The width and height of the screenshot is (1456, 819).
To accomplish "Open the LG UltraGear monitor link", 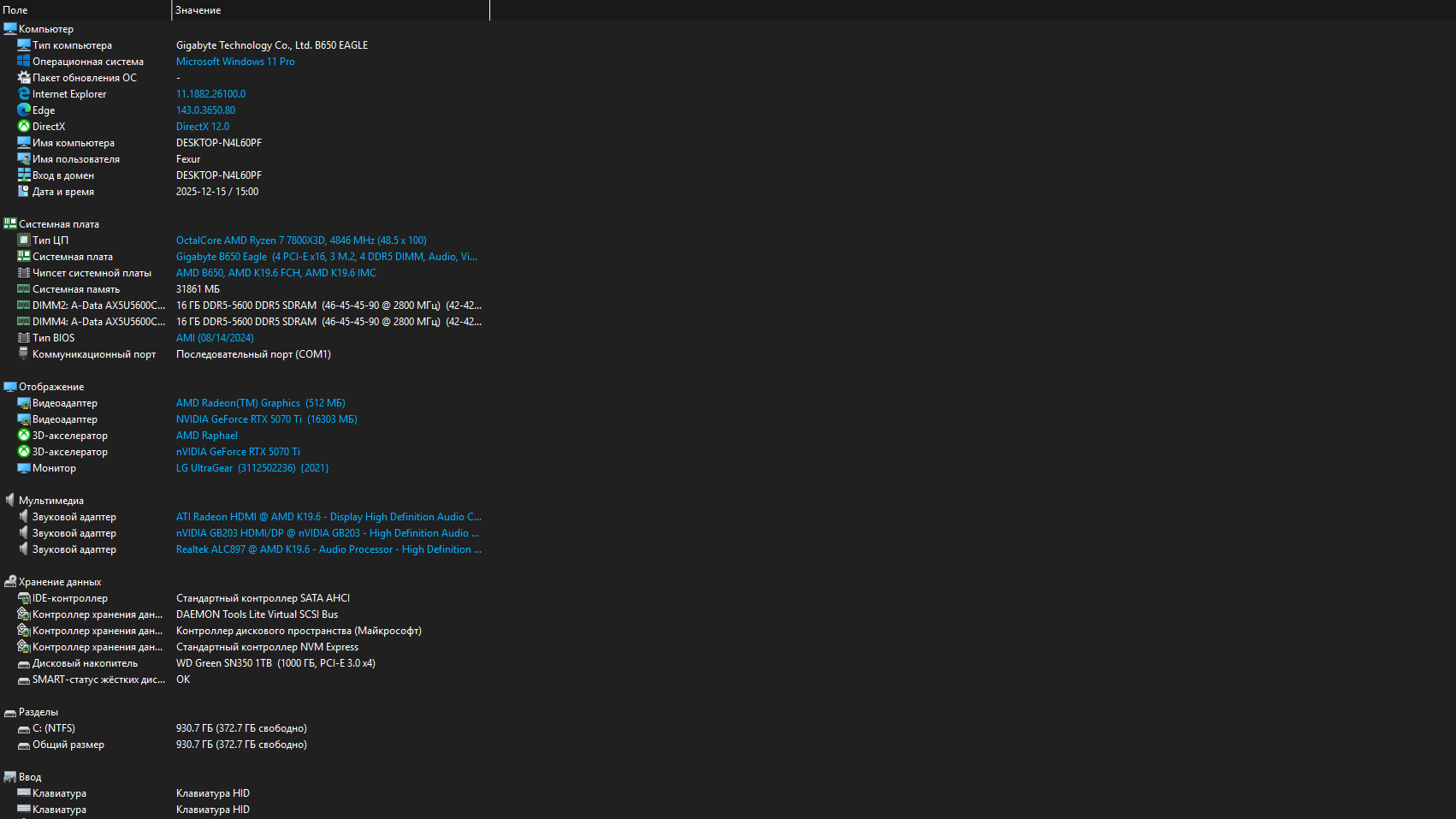I will coord(252,468).
